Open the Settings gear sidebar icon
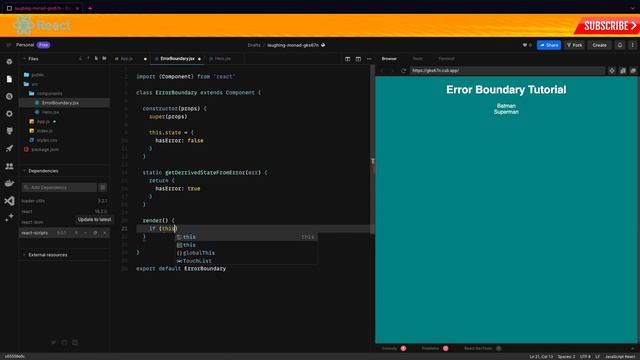The image size is (640, 360). pos(9,114)
